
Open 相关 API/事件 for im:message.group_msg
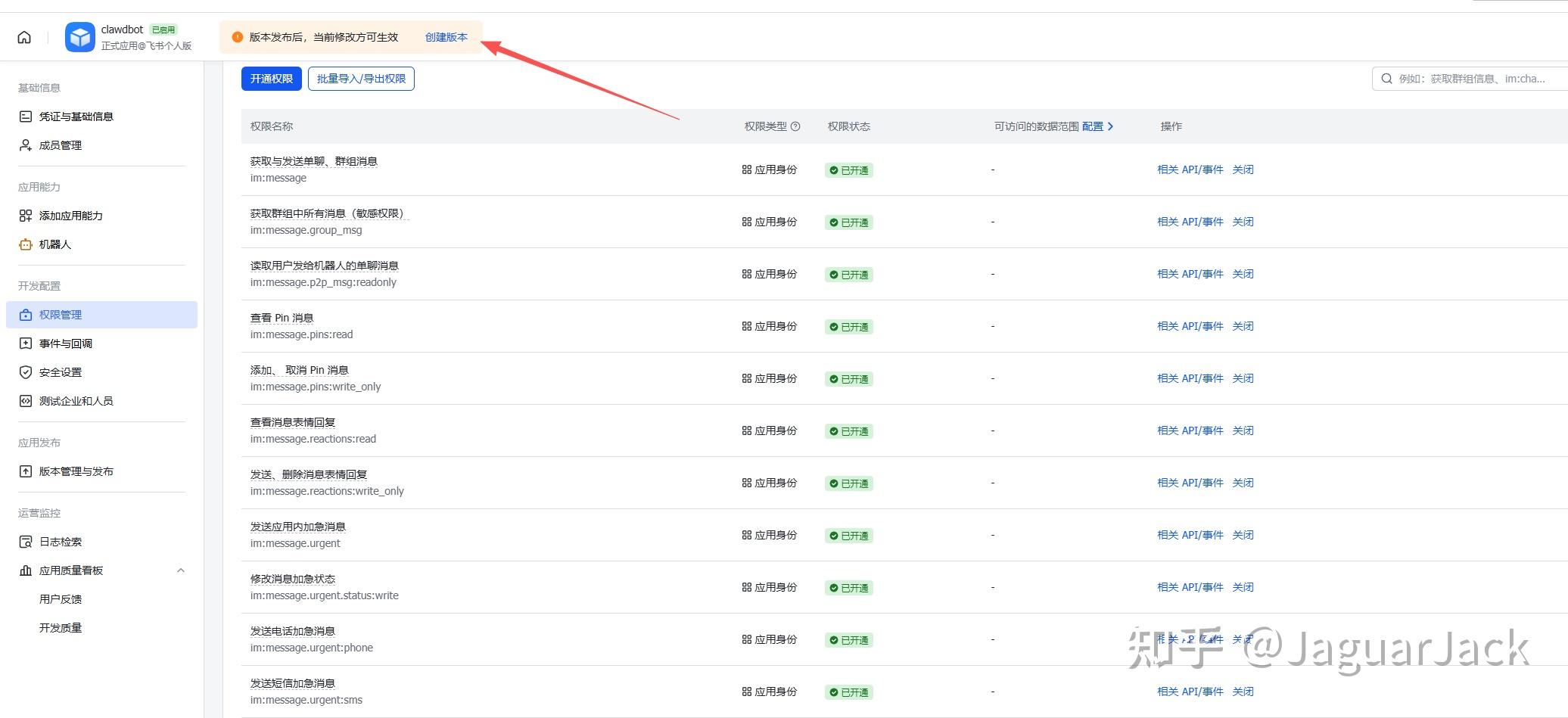click(1190, 222)
